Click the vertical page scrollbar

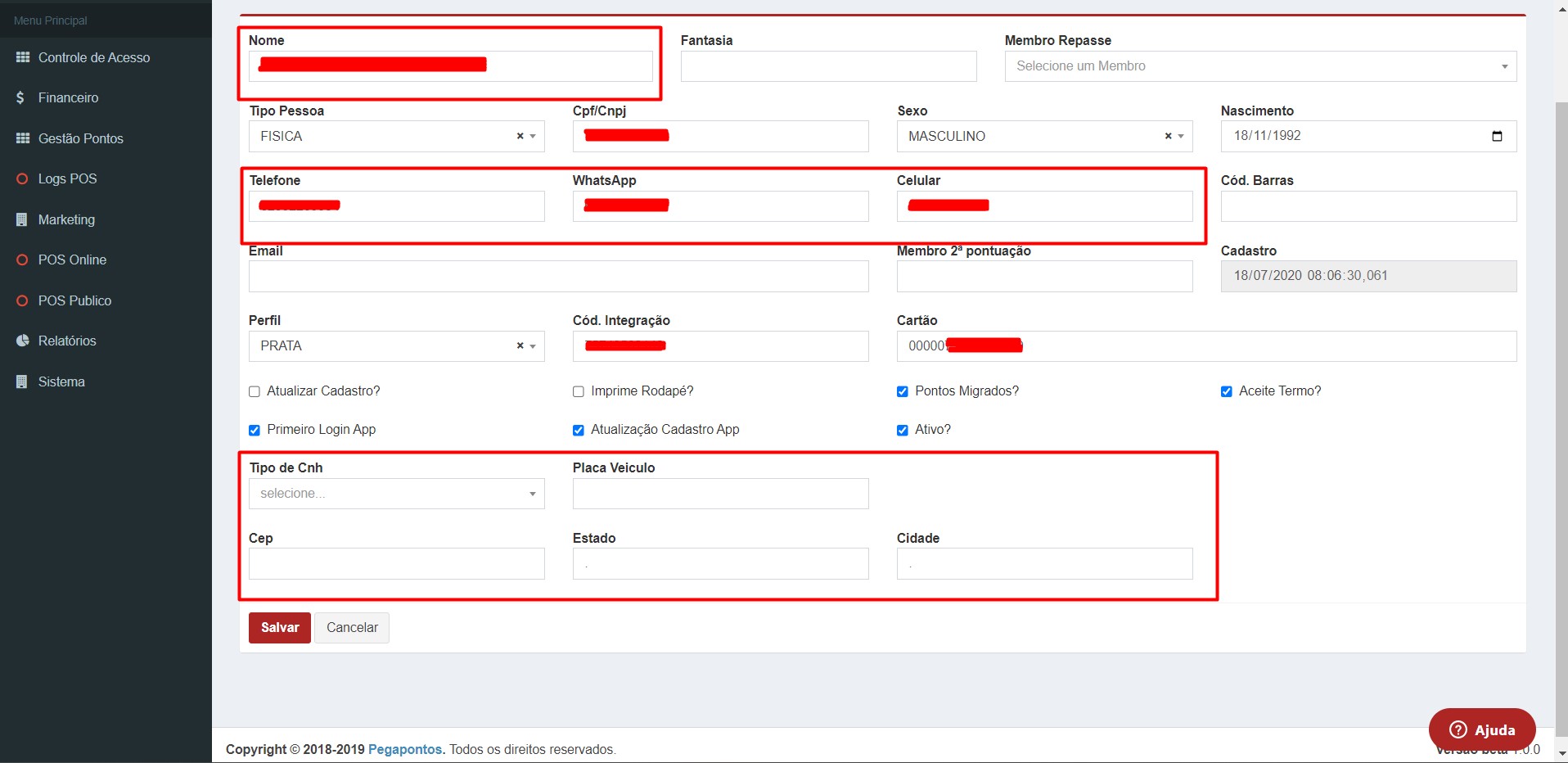click(x=1561, y=409)
